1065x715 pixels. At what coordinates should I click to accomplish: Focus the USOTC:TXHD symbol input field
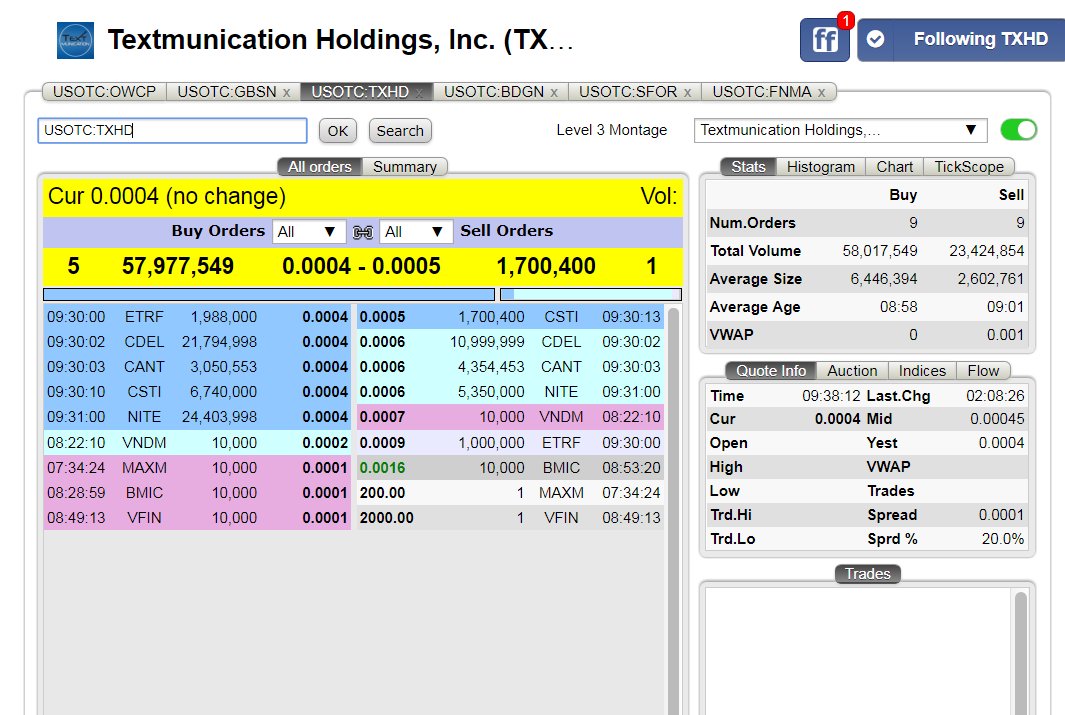click(173, 130)
